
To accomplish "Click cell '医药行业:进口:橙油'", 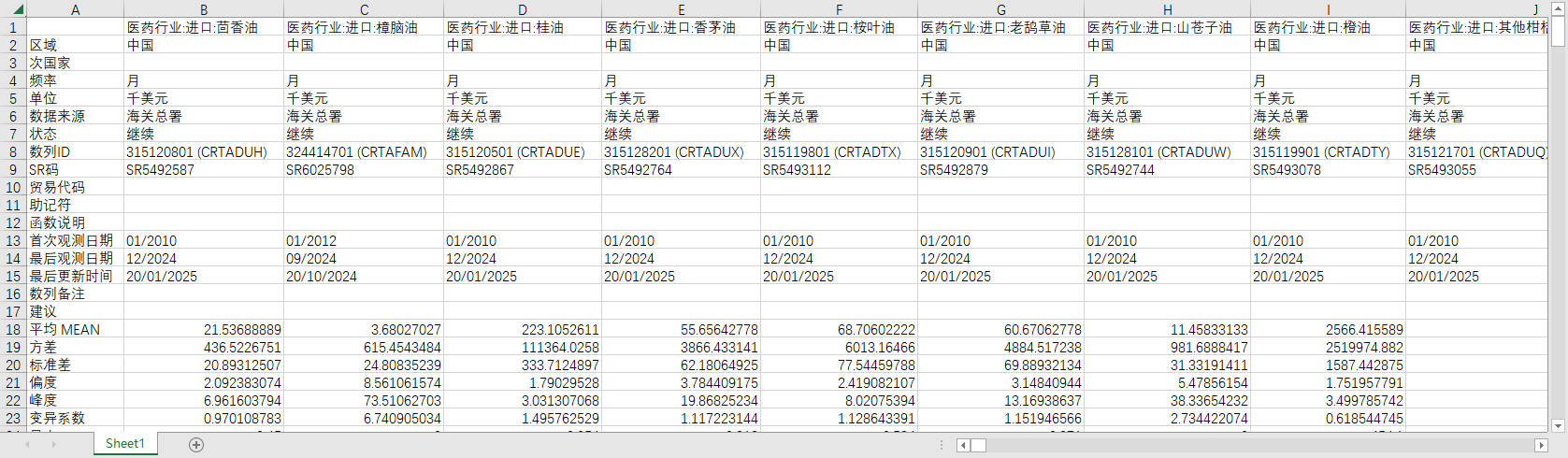I will [1328, 27].
